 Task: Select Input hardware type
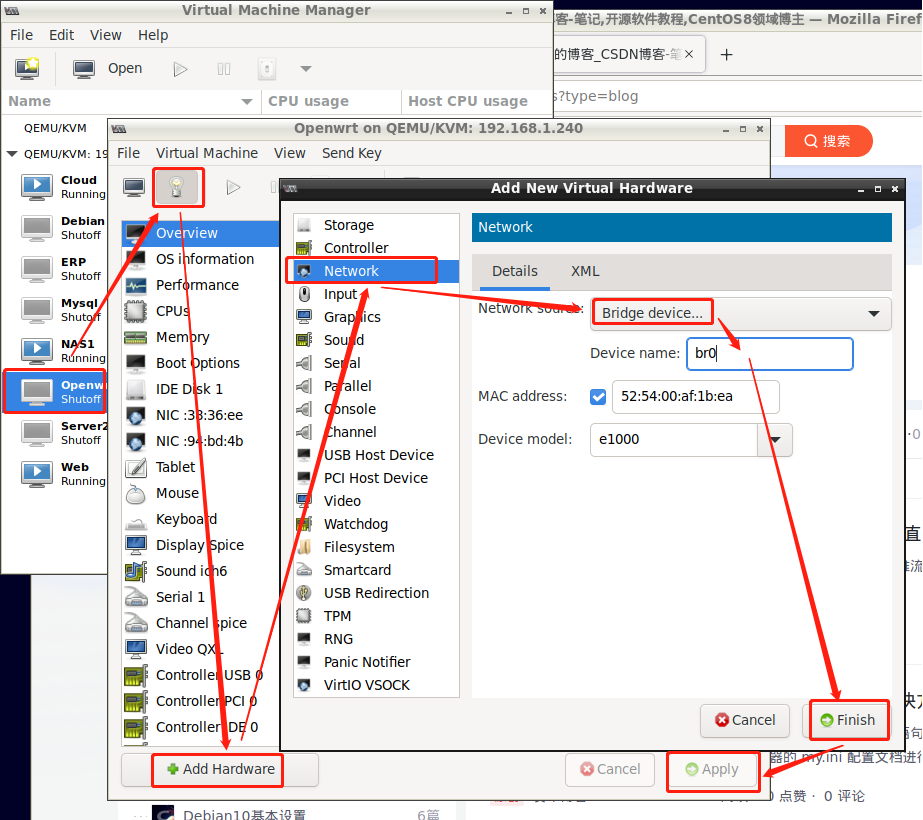pos(376,294)
